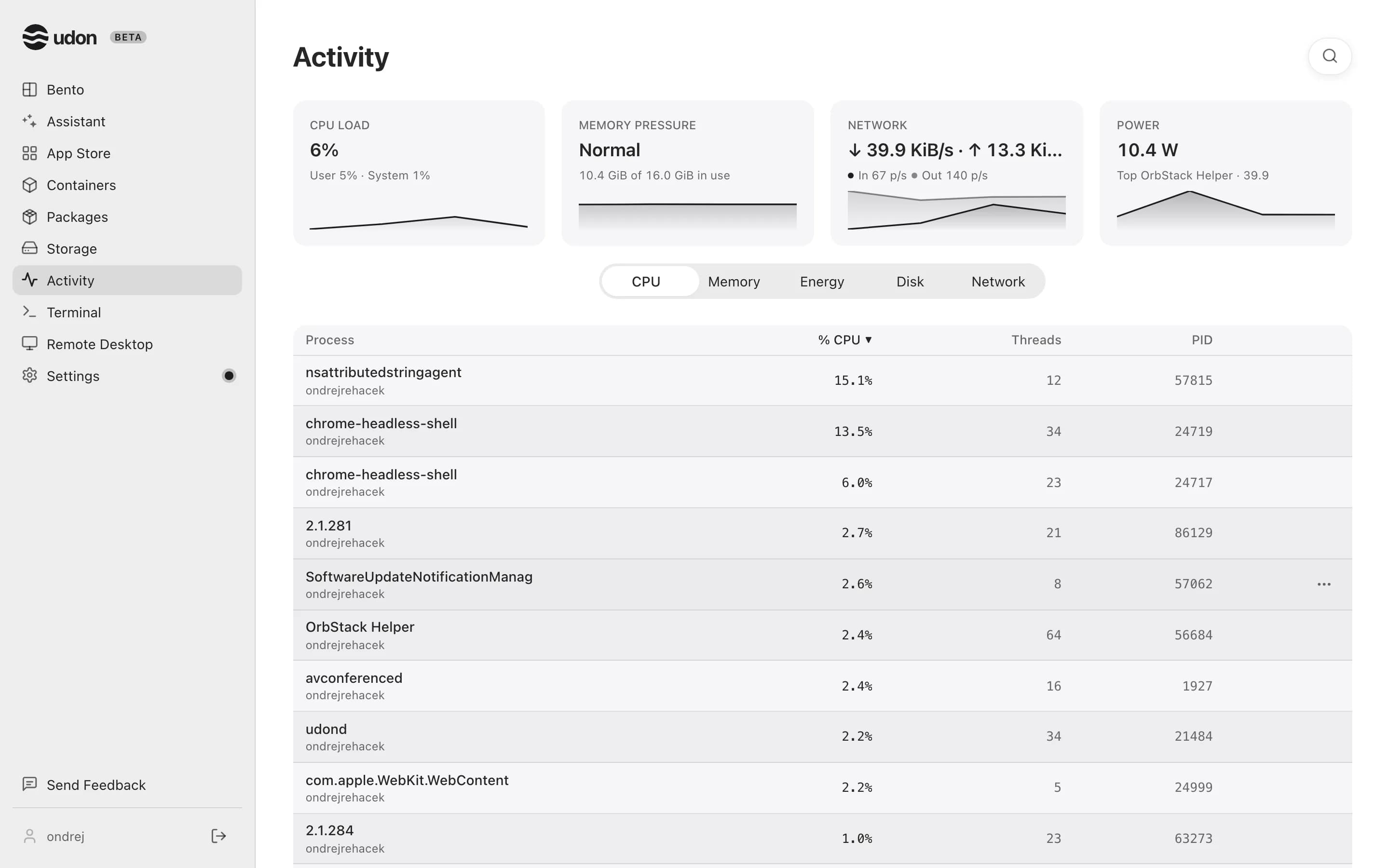Switch to the Disk tab
1389x868 pixels.
[910, 281]
